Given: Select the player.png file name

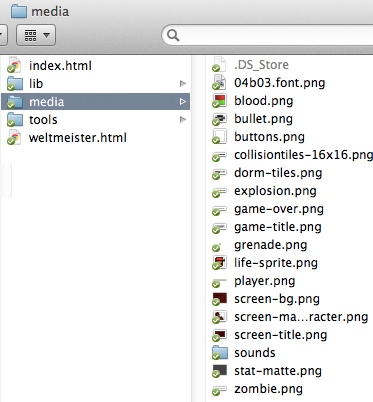Looking at the screenshot, I should pos(265,281).
